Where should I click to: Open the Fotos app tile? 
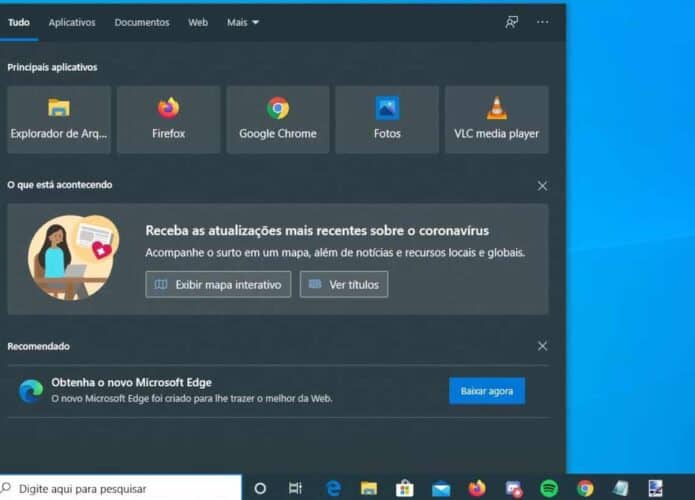[x=387, y=120]
